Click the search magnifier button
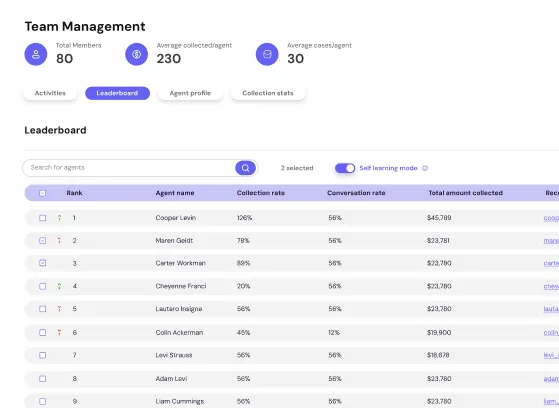Screen dimensions: 559x408 pyautogui.click(x=245, y=168)
